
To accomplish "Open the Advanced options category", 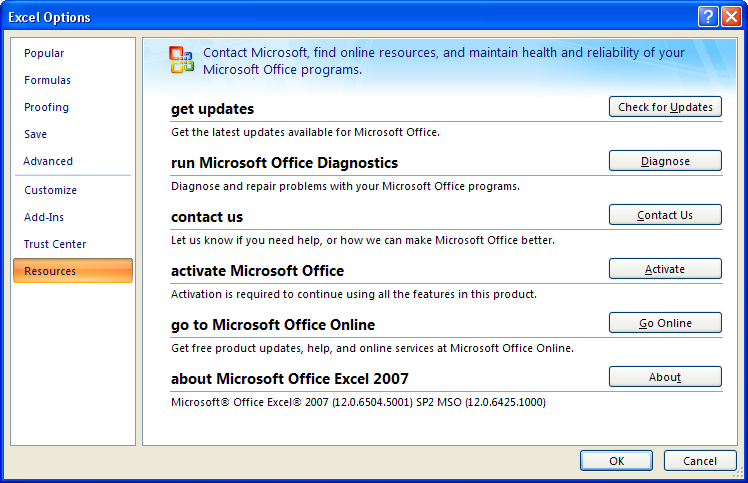I will tap(48, 161).
